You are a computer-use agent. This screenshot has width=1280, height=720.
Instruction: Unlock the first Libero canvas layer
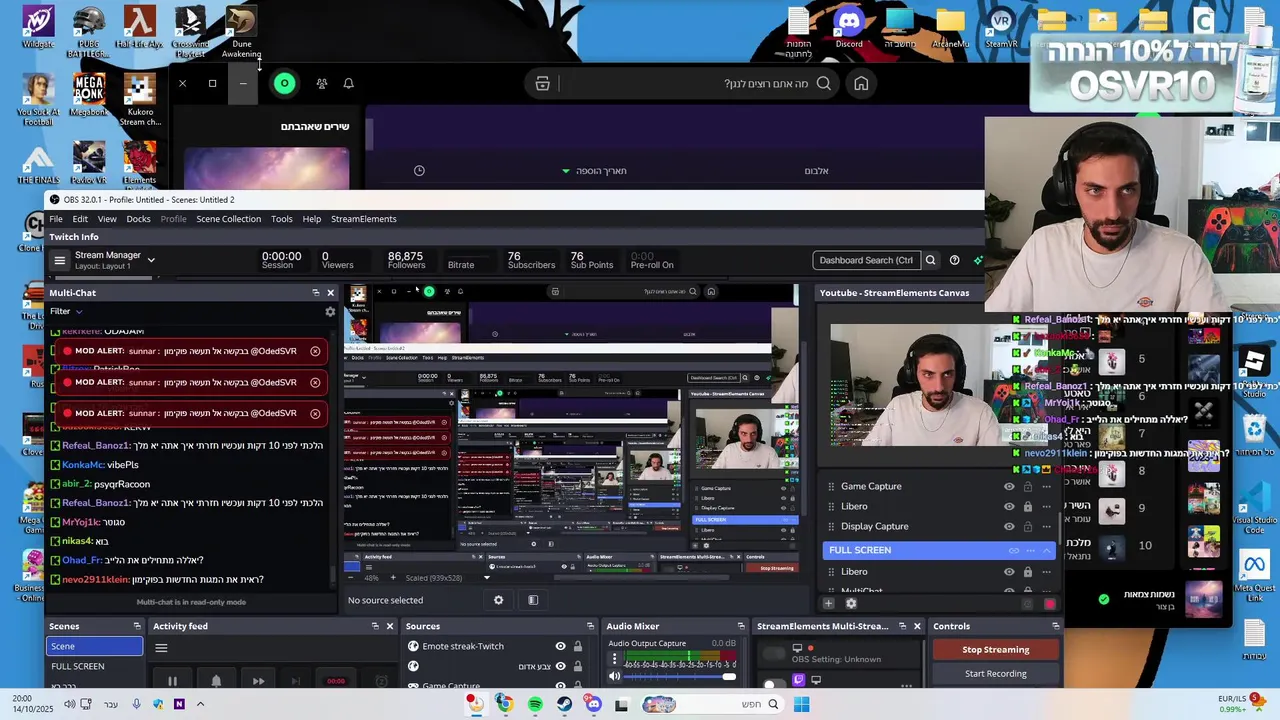click(1027, 507)
